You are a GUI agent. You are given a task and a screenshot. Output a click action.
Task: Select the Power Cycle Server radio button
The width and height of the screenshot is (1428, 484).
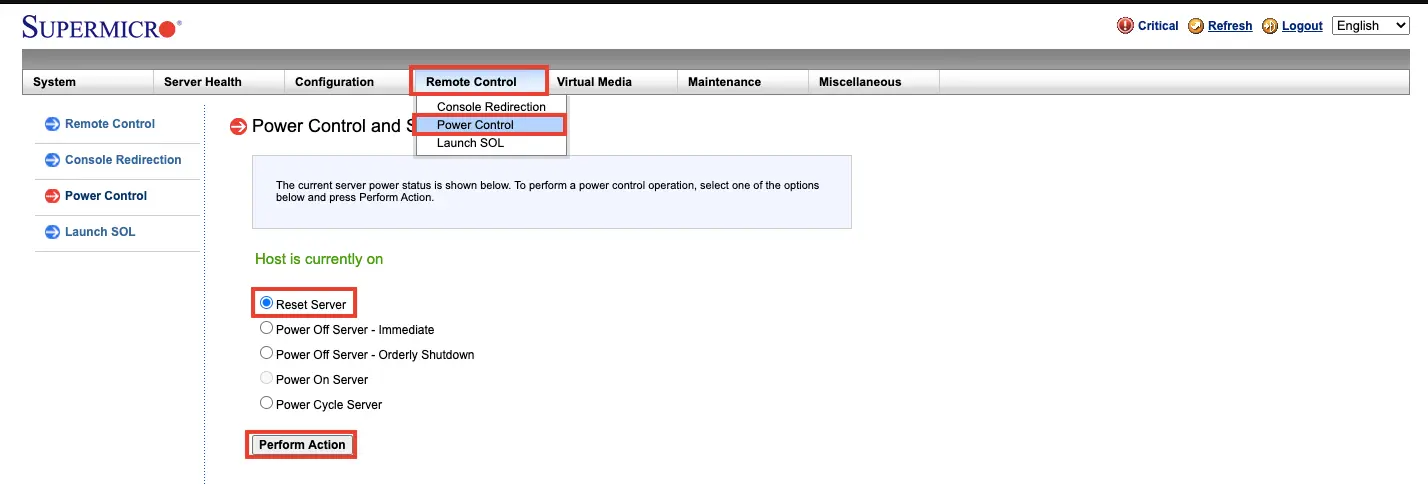tap(266, 402)
